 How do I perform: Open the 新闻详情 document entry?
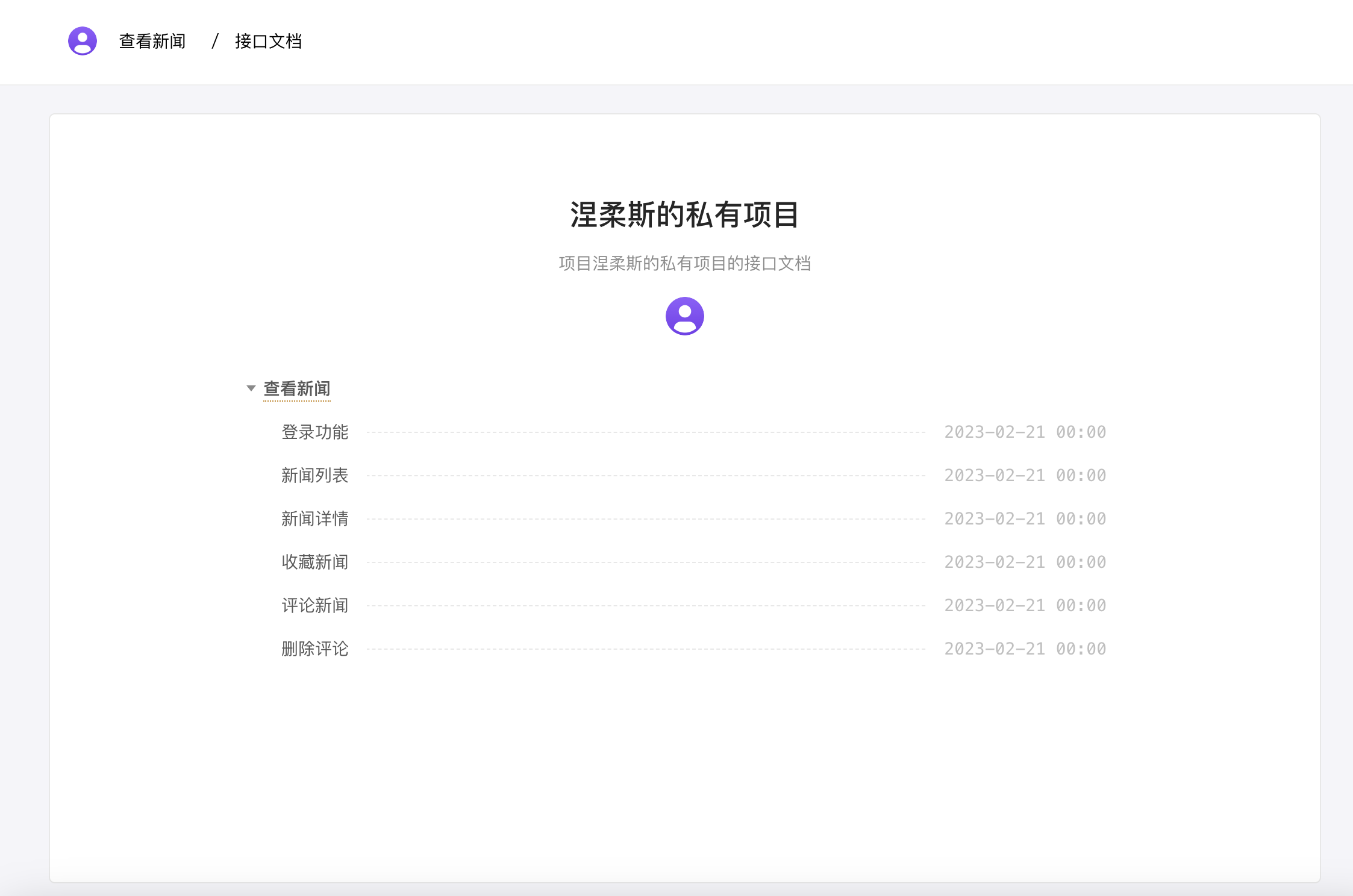tap(315, 518)
